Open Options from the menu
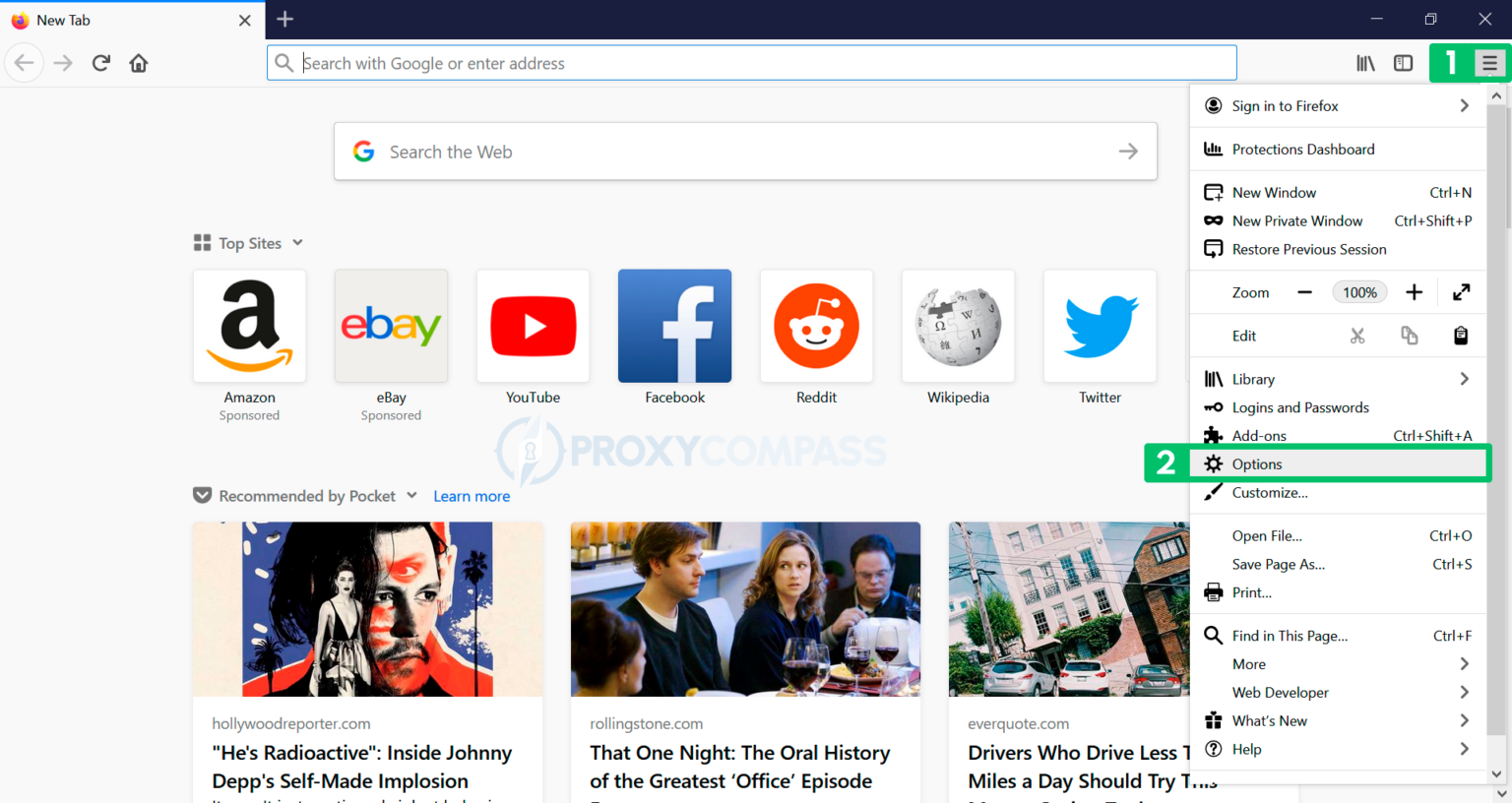 (1255, 463)
